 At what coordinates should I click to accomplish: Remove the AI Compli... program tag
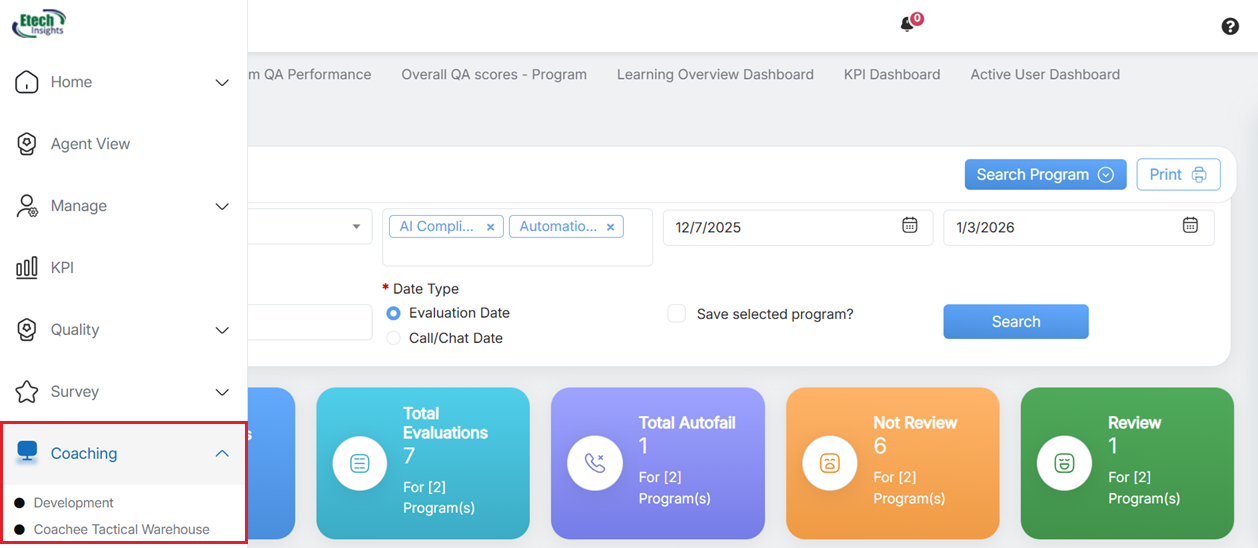coord(490,227)
